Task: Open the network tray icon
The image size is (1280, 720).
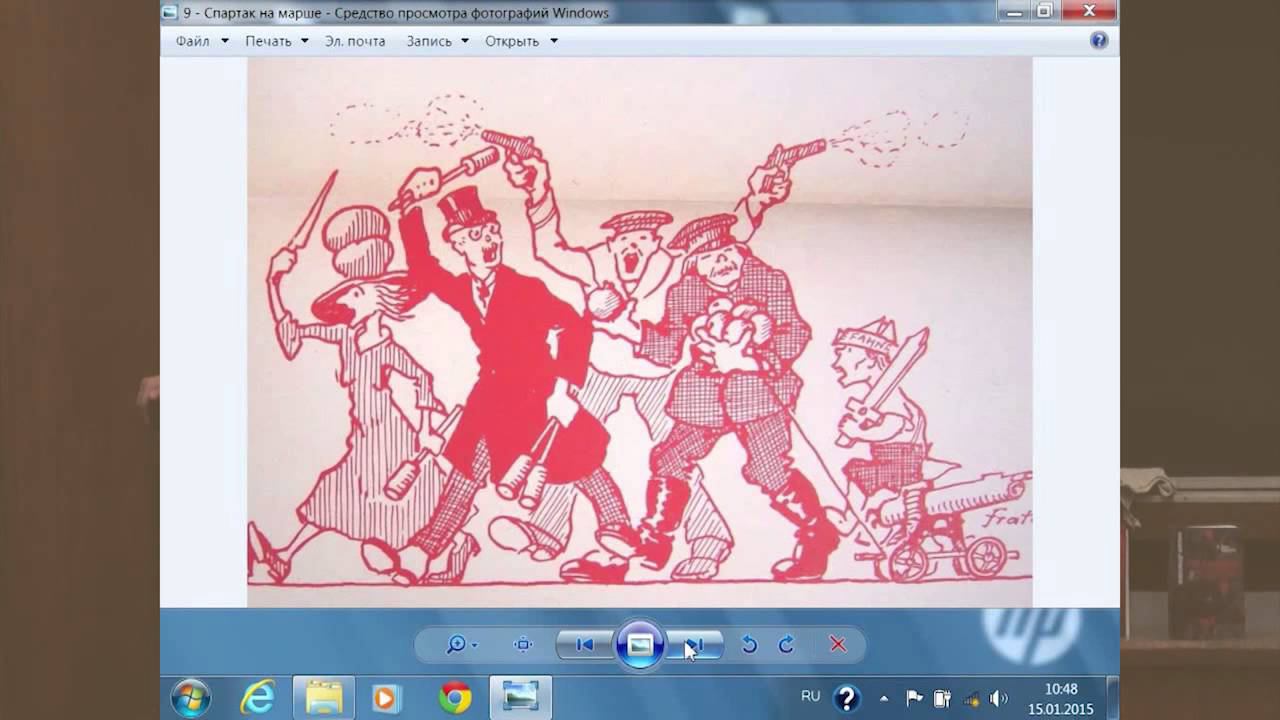Action: pyautogui.click(x=970, y=698)
